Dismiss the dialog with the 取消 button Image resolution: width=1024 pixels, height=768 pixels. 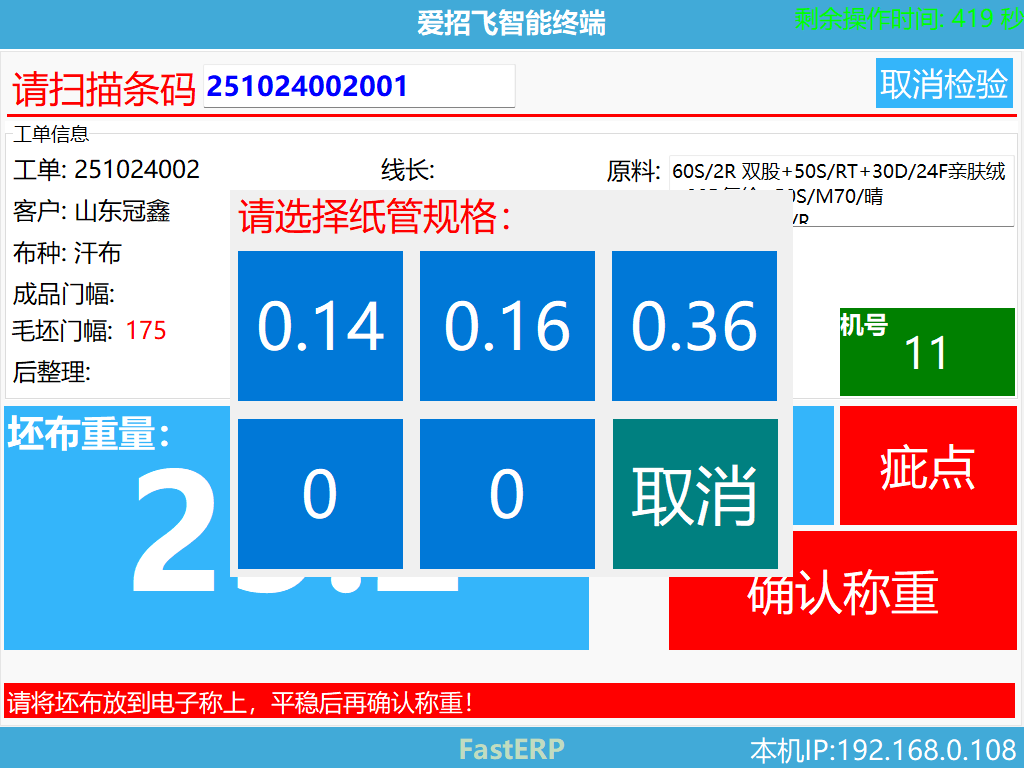693,493
